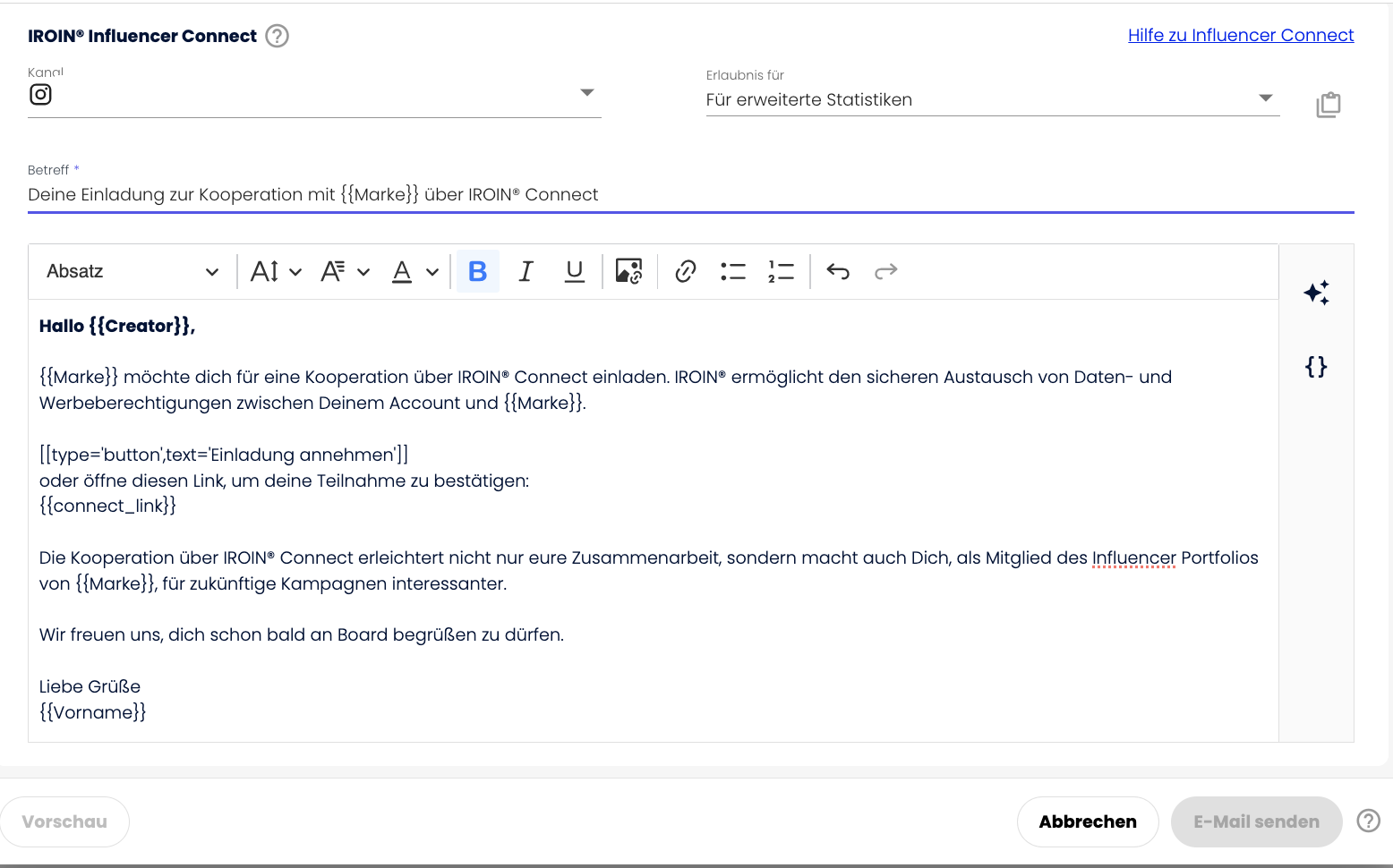Undo the last edit
This screenshot has height=868, width=1393.
[x=838, y=271]
